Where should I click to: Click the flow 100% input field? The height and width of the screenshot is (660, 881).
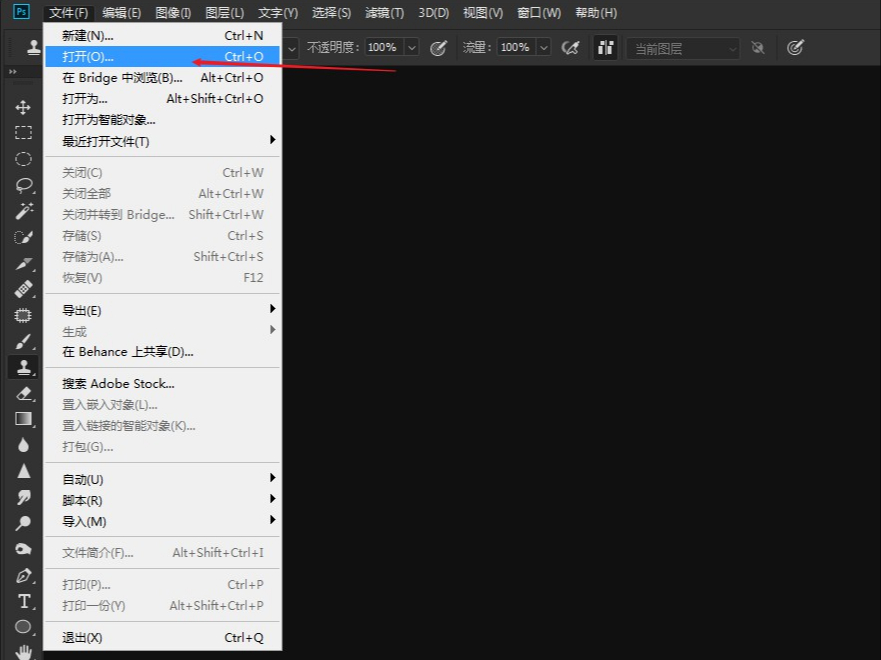point(516,48)
